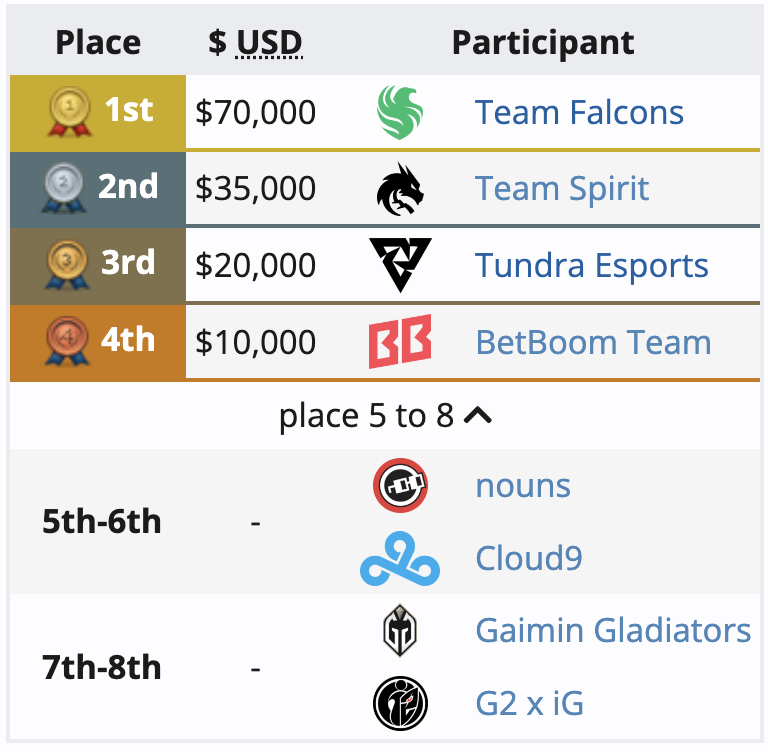Image resolution: width=768 pixels, height=752 pixels.
Task: Go to the nouns team page
Action: pyautogui.click(x=523, y=486)
